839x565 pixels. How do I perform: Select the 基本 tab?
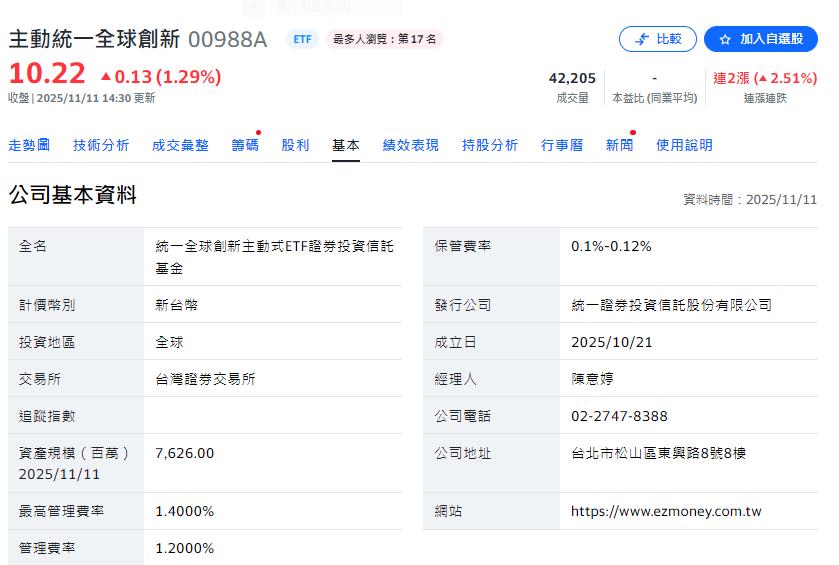tap(346, 145)
